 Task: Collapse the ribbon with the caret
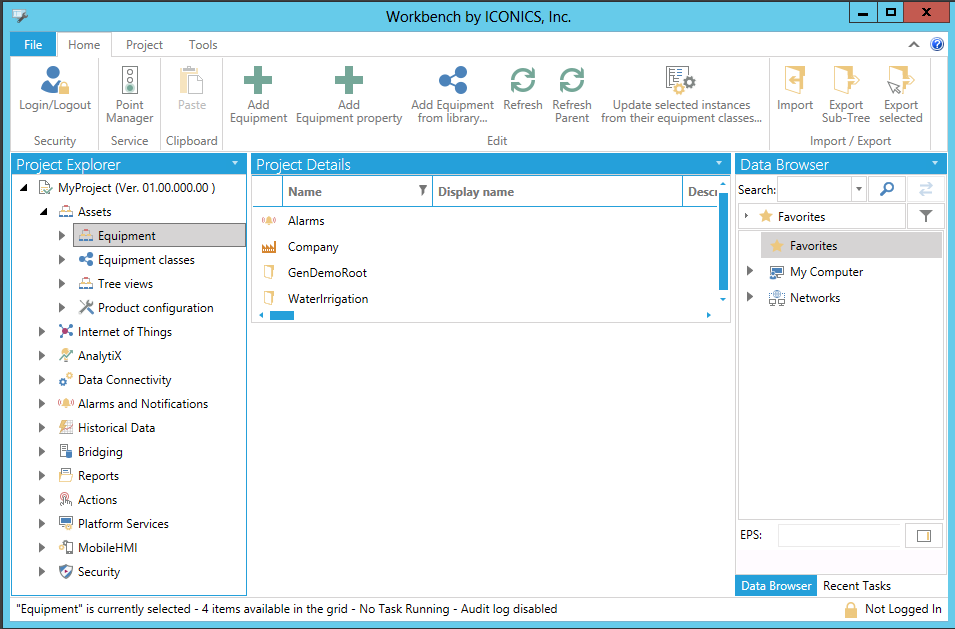coord(914,45)
